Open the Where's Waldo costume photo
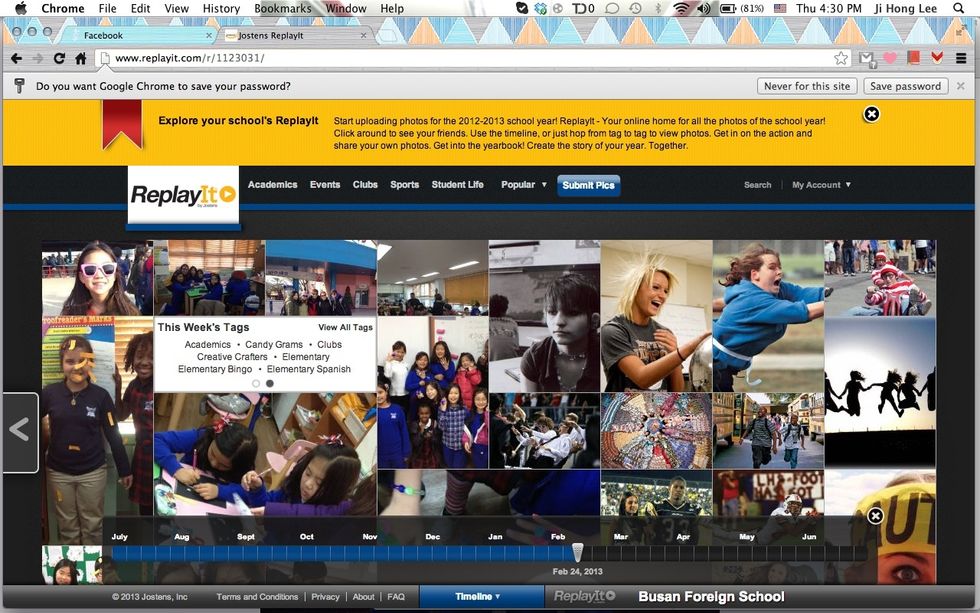980x613 pixels. (880, 278)
